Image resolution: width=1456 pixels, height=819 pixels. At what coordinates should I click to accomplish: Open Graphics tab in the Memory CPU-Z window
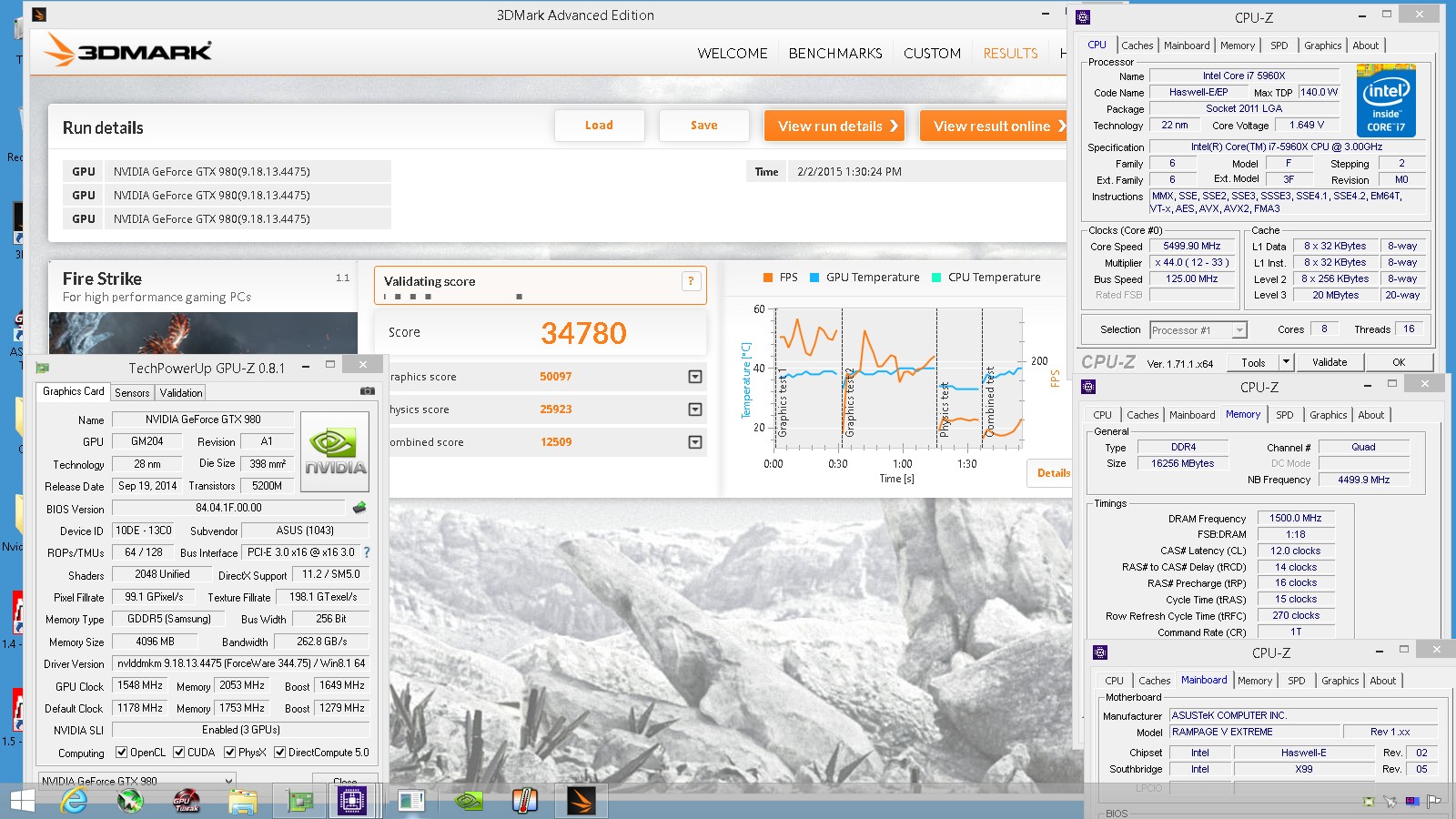[1328, 415]
